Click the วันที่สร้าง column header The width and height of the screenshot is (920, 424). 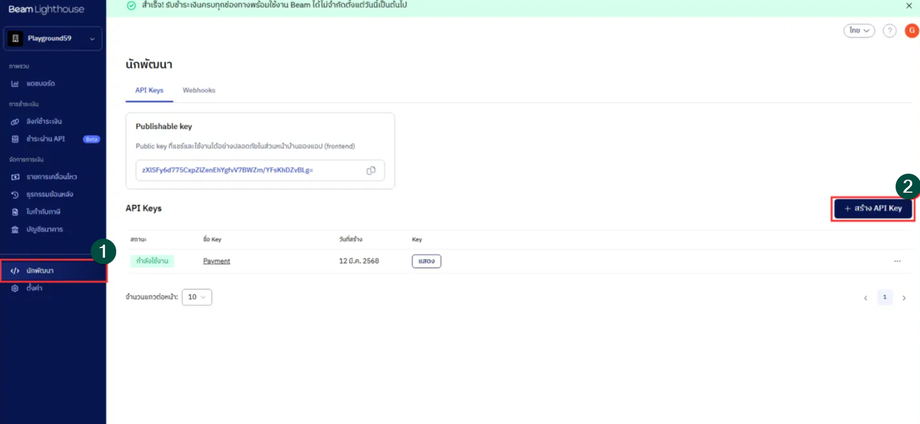350,239
